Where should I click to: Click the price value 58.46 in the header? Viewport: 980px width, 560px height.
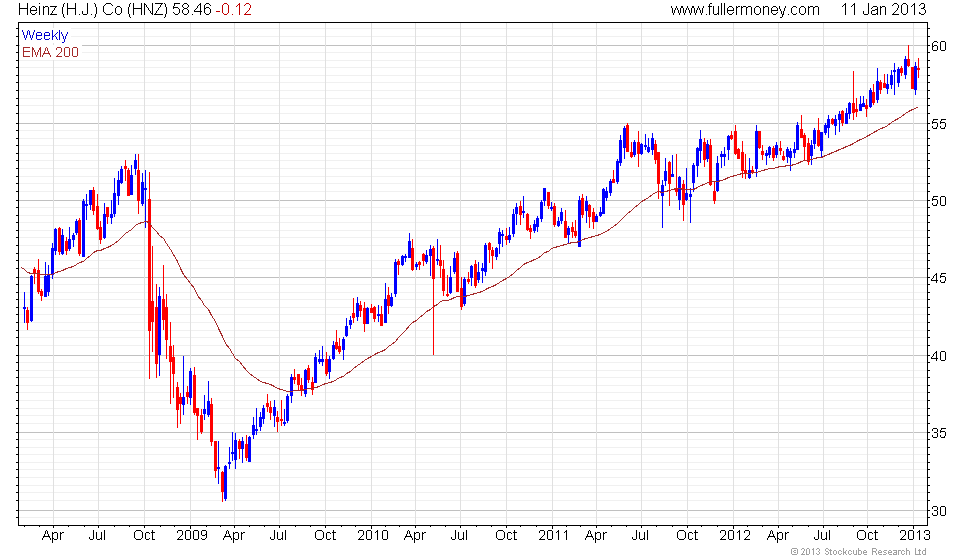(192, 9)
